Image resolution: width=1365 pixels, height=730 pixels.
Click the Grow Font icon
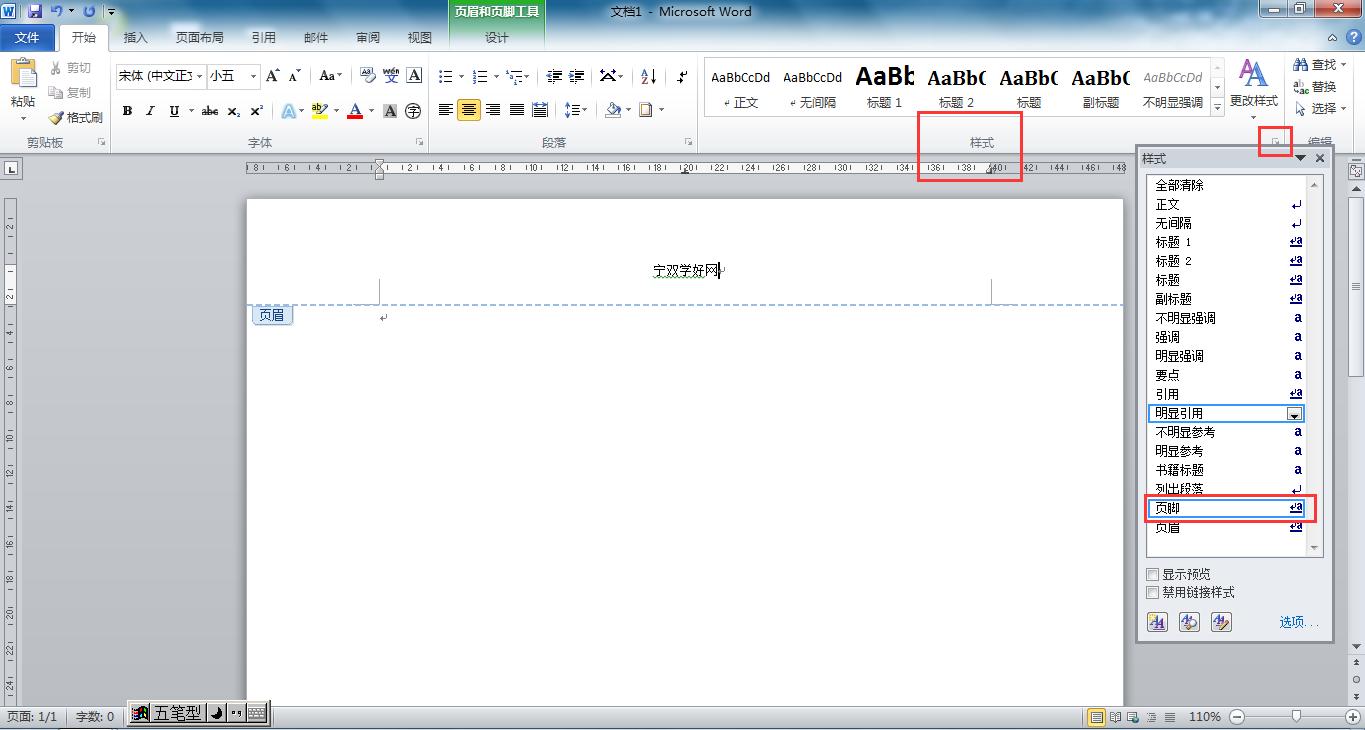(x=272, y=76)
